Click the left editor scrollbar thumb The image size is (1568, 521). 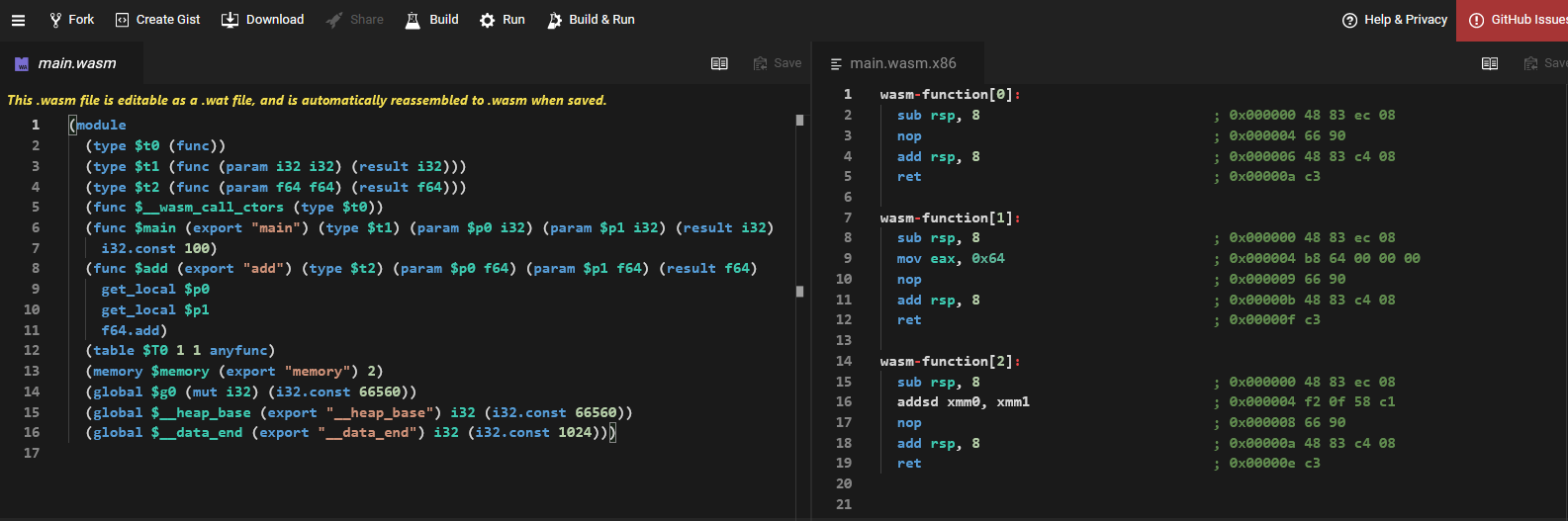coord(799,121)
